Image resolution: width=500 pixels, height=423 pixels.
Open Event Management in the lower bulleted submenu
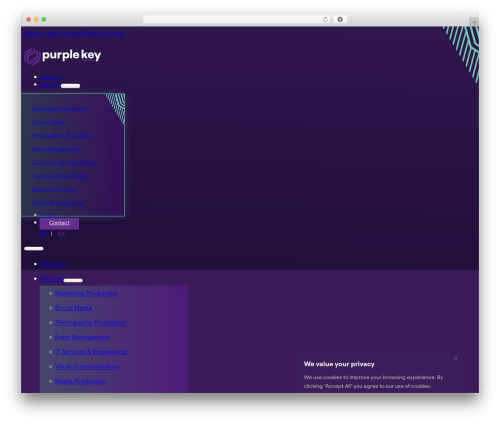tap(82, 337)
